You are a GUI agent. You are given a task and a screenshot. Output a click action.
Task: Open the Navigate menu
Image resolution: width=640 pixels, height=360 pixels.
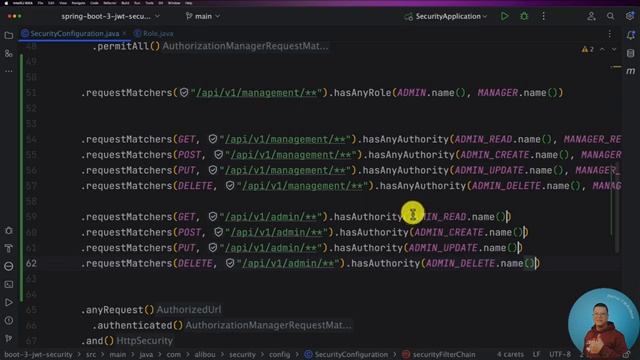tap(78, 3)
